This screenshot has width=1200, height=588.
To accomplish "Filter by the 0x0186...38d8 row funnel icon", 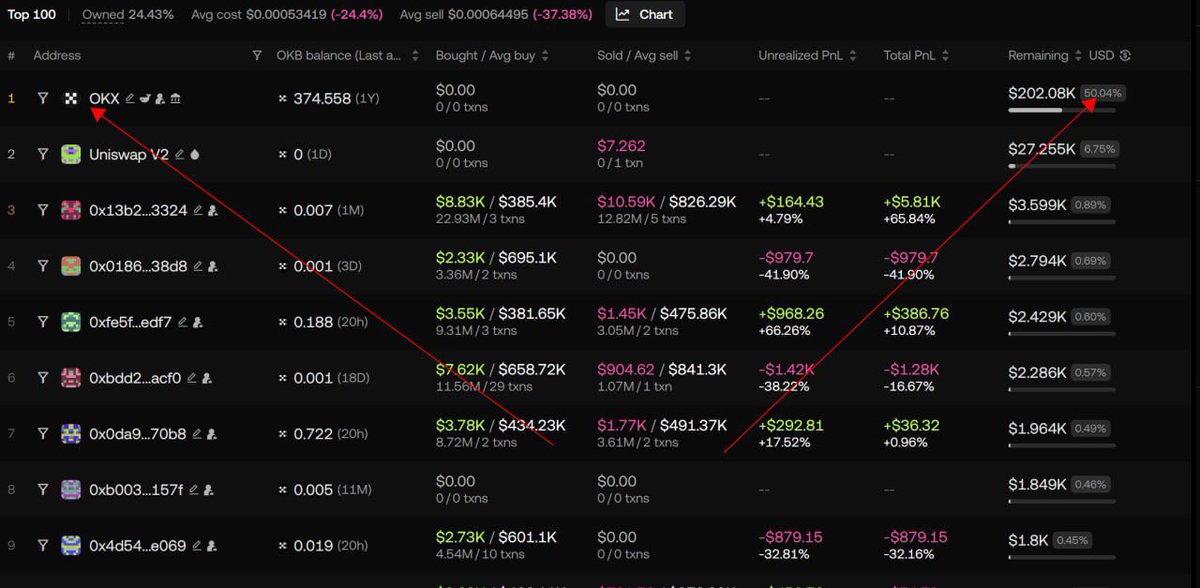I will (43, 266).
